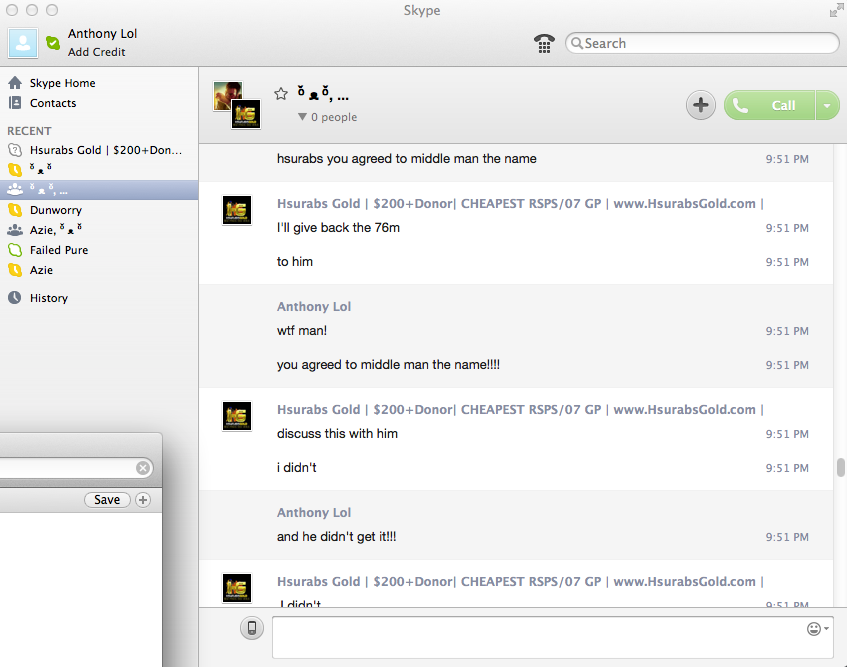Expand the 0 people participant list
The width and height of the screenshot is (847, 667).
(x=327, y=117)
